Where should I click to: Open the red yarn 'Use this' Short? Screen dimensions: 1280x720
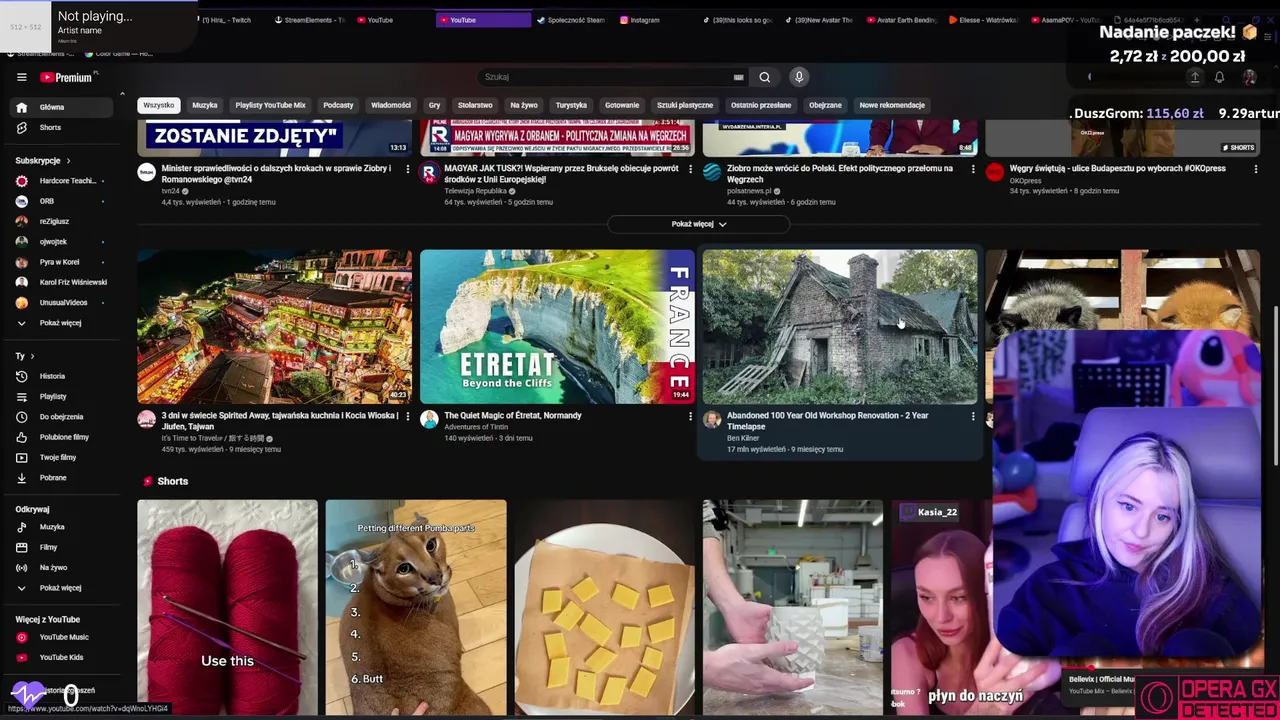click(x=227, y=608)
